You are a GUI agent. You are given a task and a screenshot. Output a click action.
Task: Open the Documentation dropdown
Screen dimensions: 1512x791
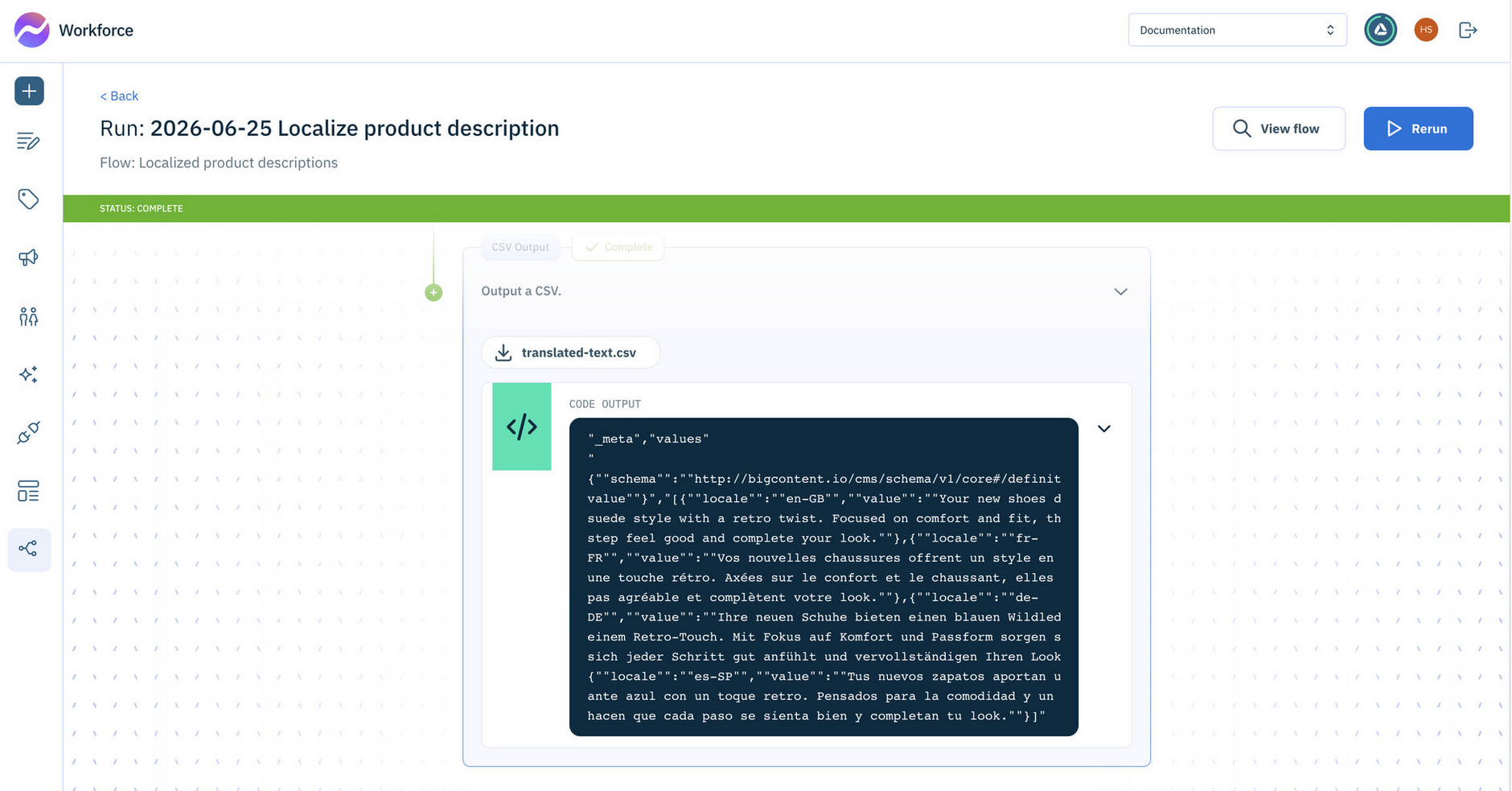click(1237, 30)
